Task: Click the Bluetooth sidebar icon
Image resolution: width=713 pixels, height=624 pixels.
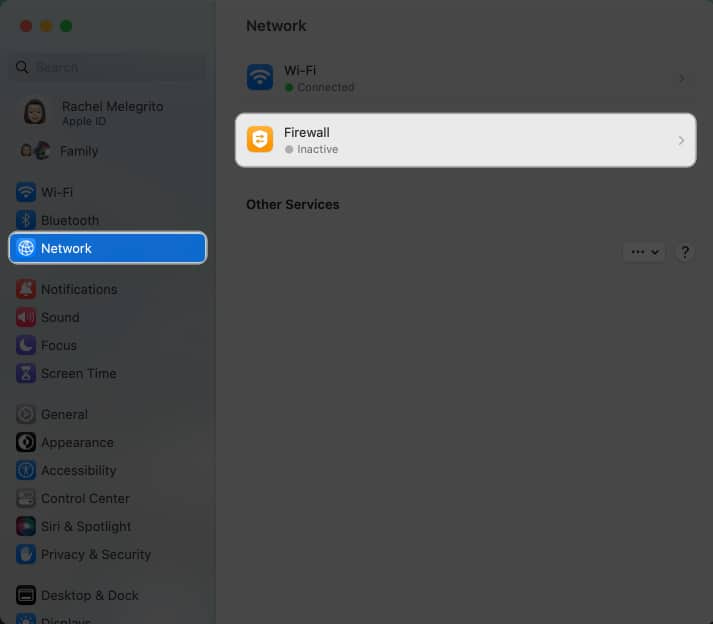Action: pyautogui.click(x=26, y=220)
